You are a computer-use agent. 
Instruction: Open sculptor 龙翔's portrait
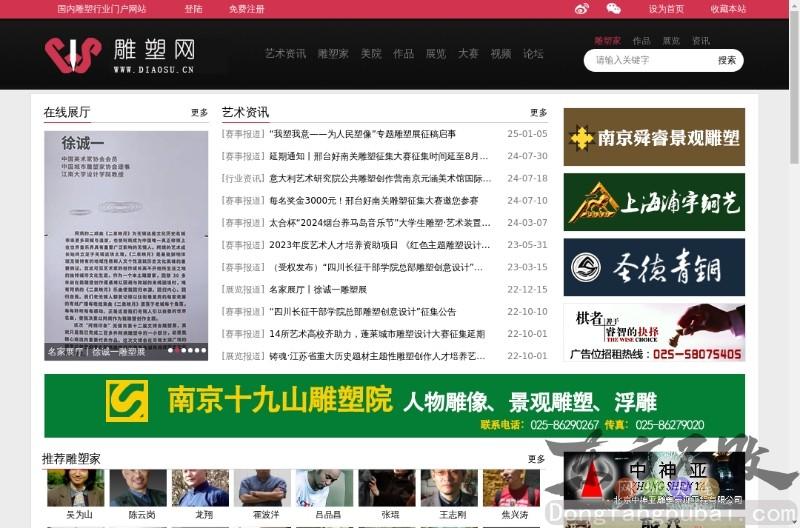(x=200, y=488)
